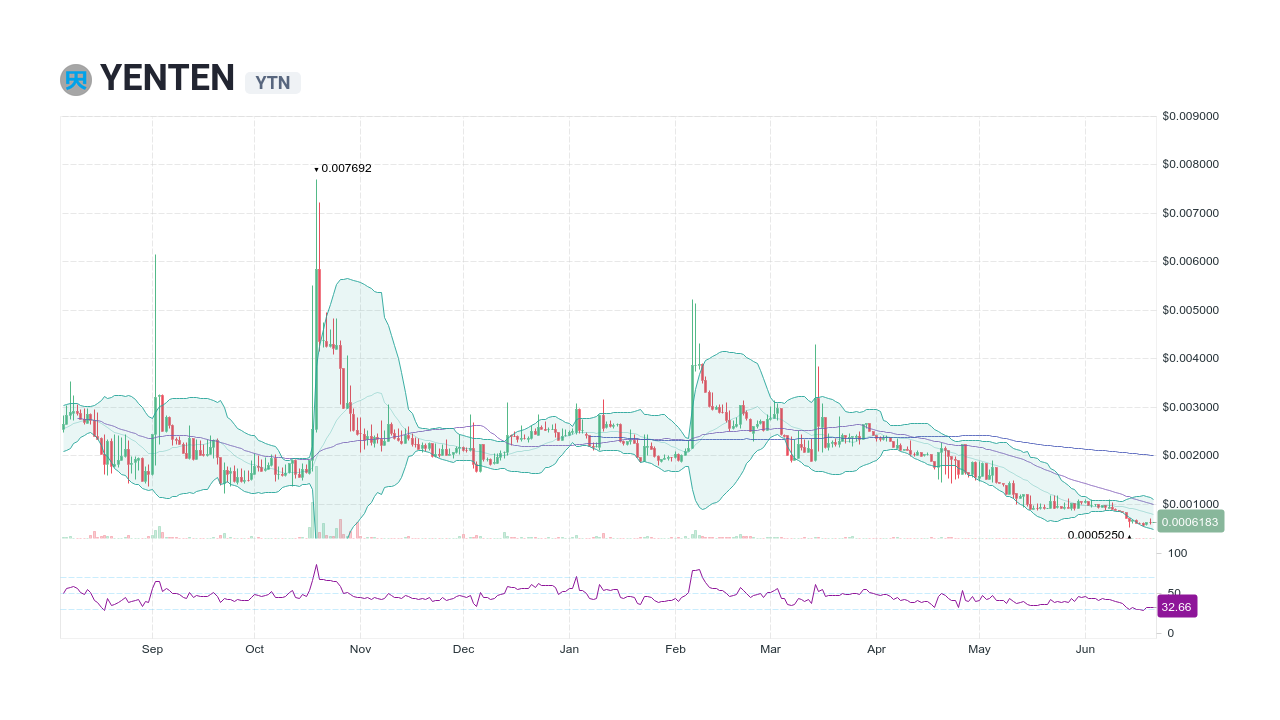Image resolution: width=1280 pixels, height=720 pixels.
Task: Click the Feb date axis label
Action: pos(675,649)
